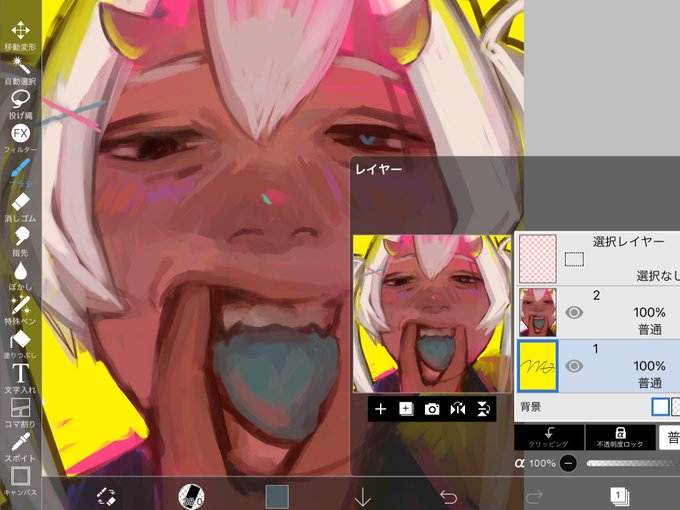Tap the down arrow in bottom bar
This screenshot has height=510, width=680.
[363, 497]
